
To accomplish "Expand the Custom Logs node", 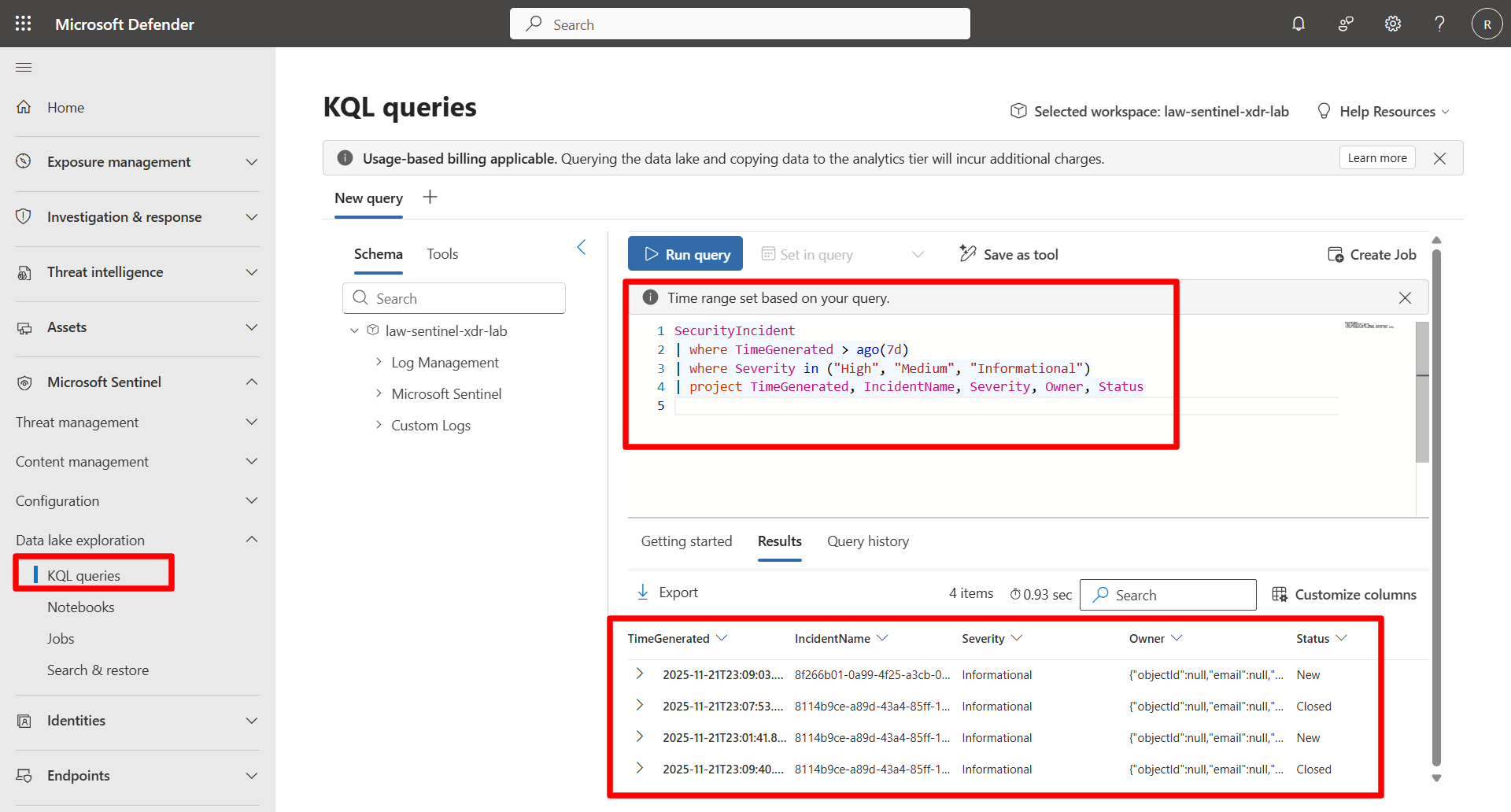I will pyautogui.click(x=379, y=425).
